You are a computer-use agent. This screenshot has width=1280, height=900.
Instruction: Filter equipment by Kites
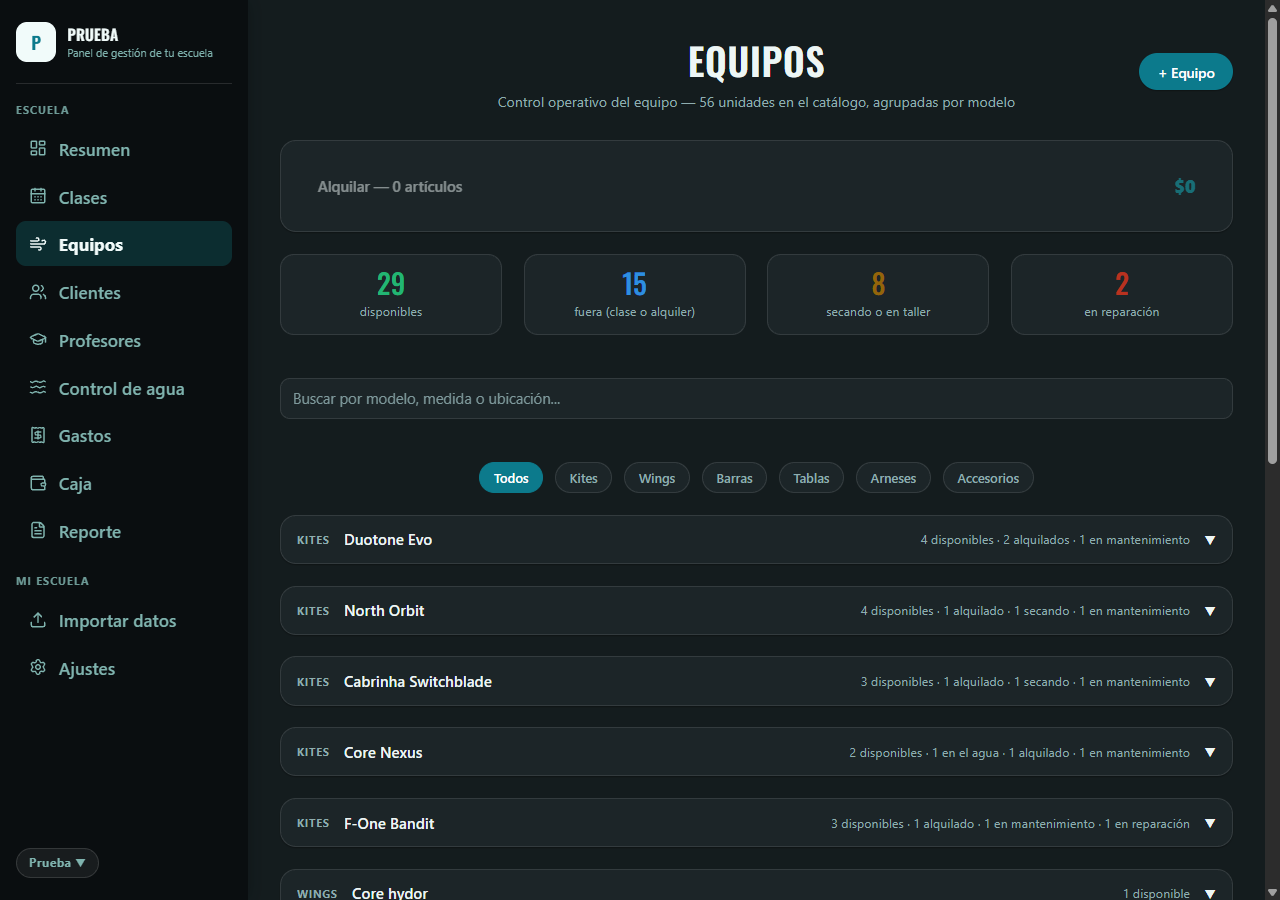tap(584, 478)
